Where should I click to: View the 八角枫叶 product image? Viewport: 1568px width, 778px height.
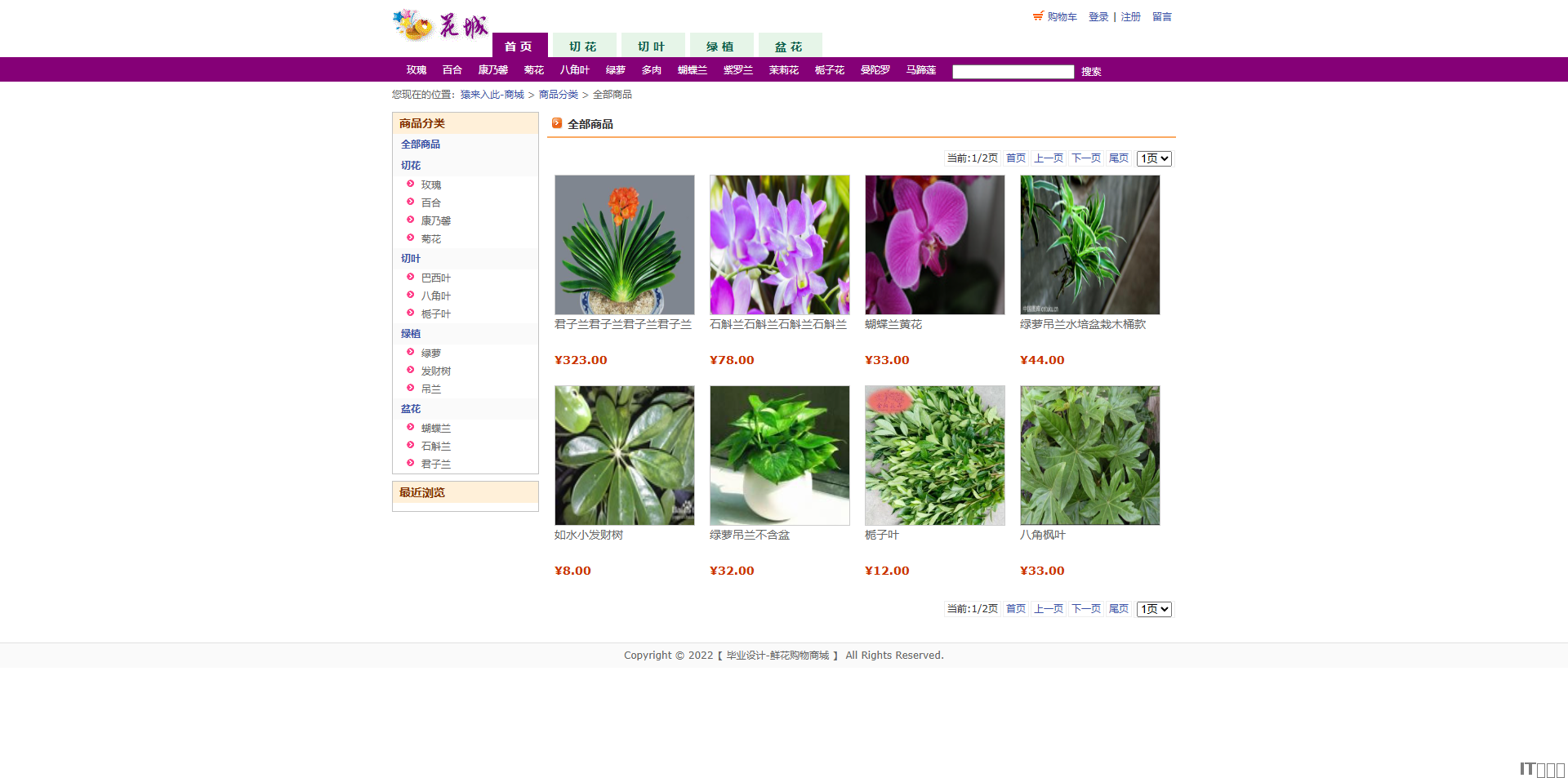click(1090, 456)
